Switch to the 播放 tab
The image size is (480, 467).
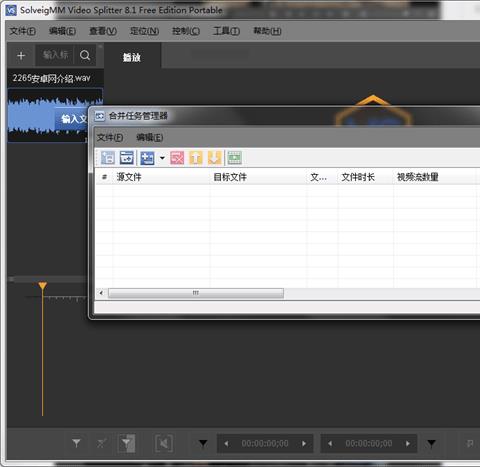[132, 57]
